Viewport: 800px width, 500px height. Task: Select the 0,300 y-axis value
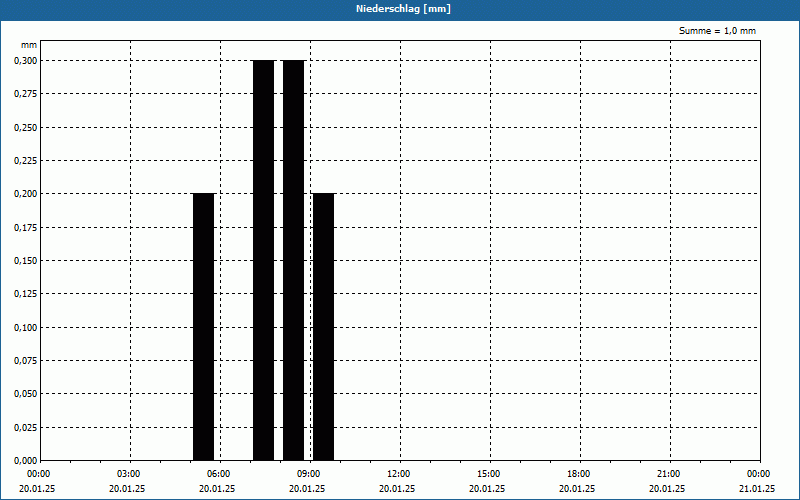[x=26, y=61]
